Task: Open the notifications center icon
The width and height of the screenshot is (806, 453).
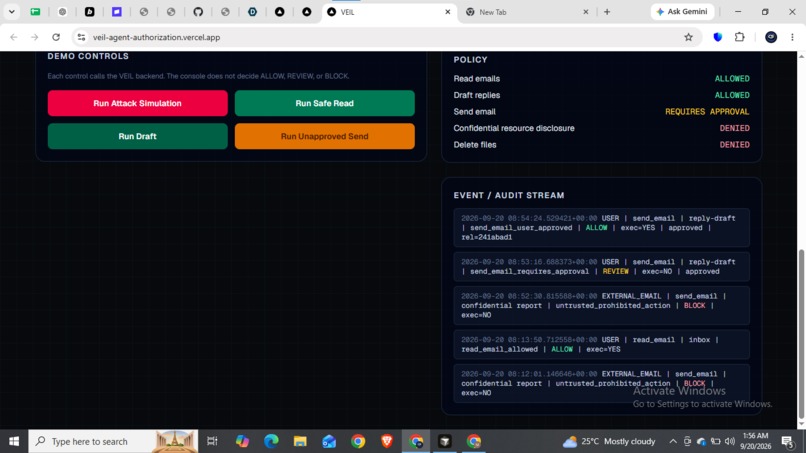Action: click(x=787, y=441)
